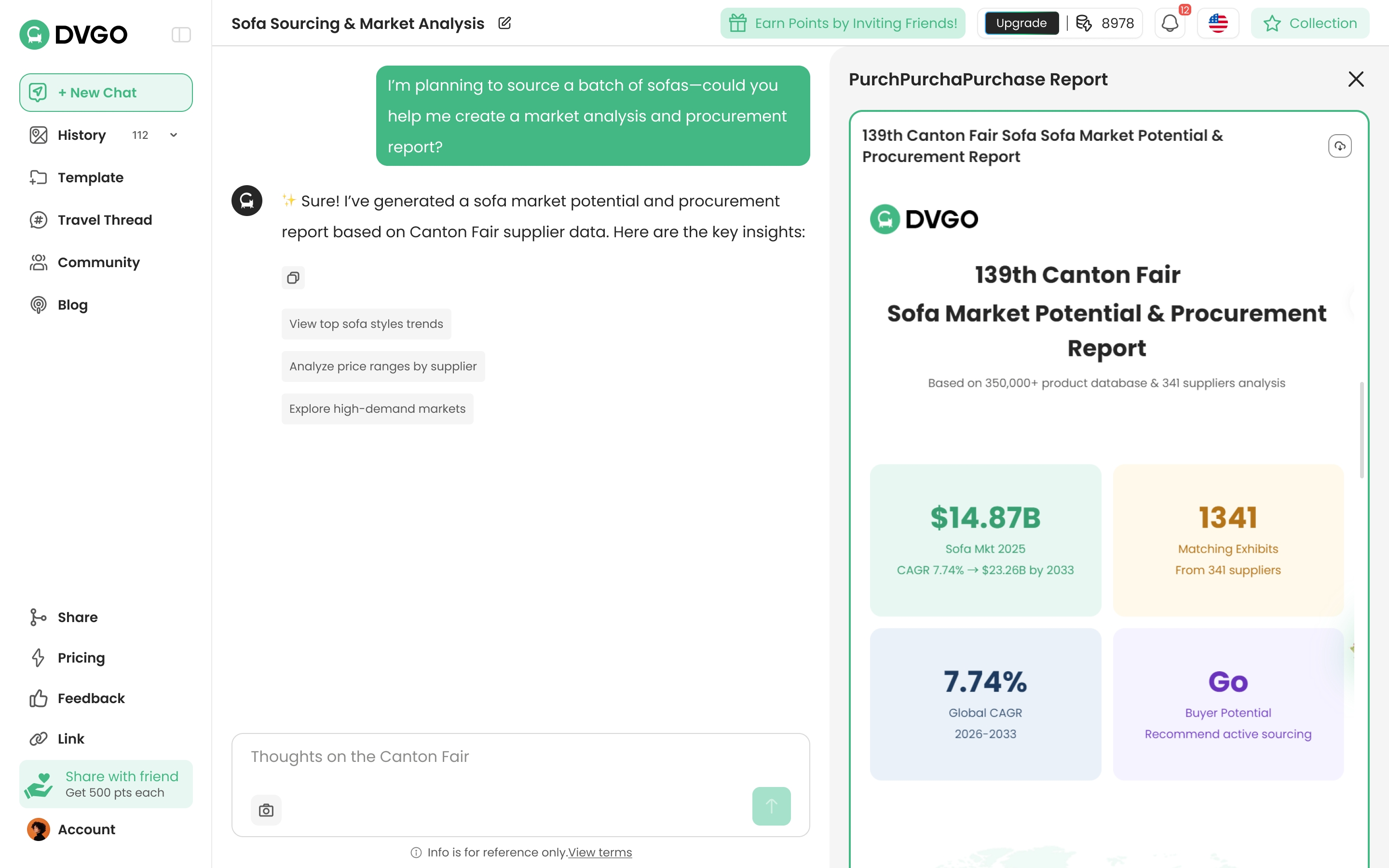Click the Share with friend banner
1389x868 pixels.
point(106,784)
